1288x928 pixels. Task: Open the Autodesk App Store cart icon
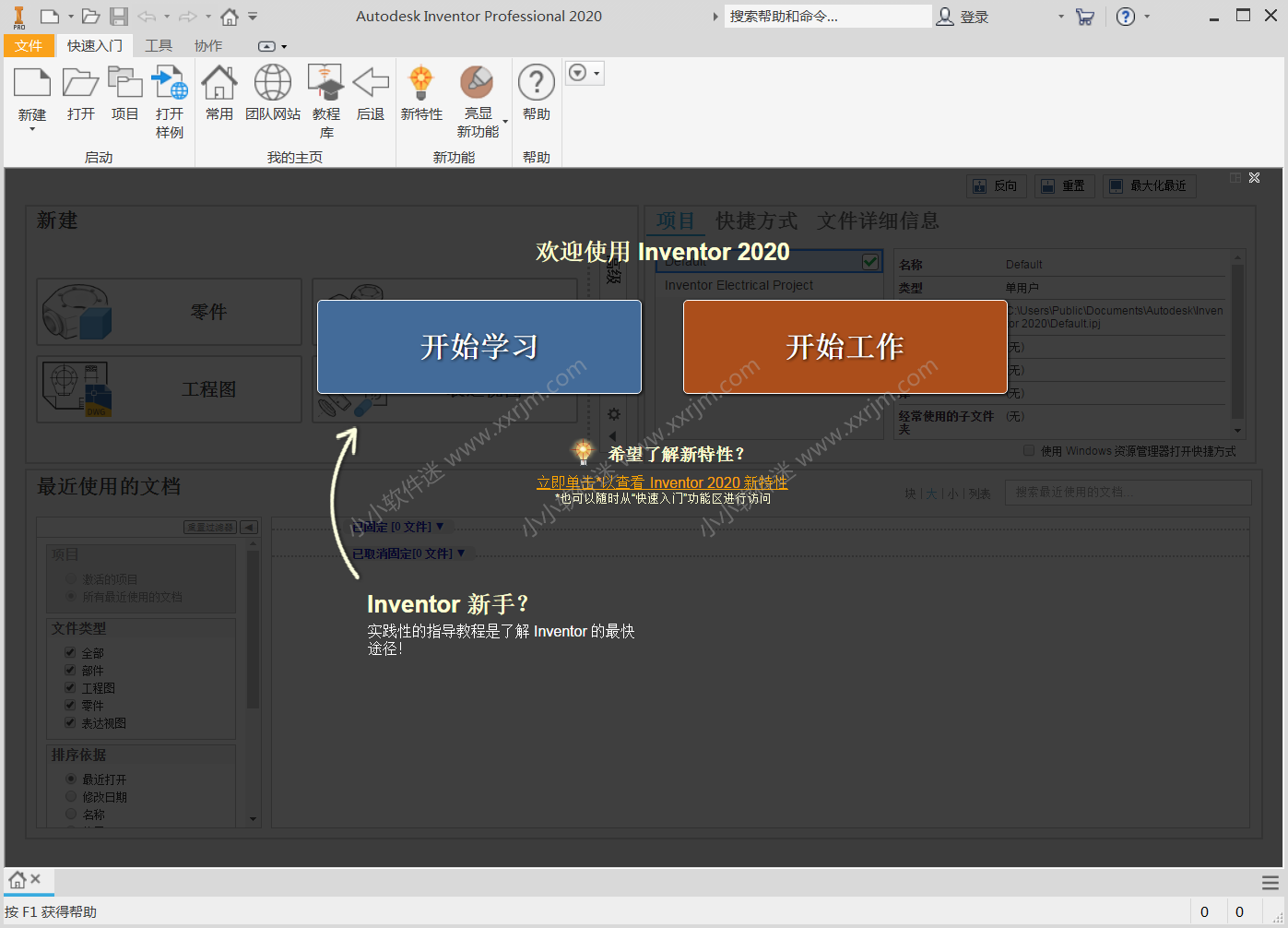point(1085,17)
